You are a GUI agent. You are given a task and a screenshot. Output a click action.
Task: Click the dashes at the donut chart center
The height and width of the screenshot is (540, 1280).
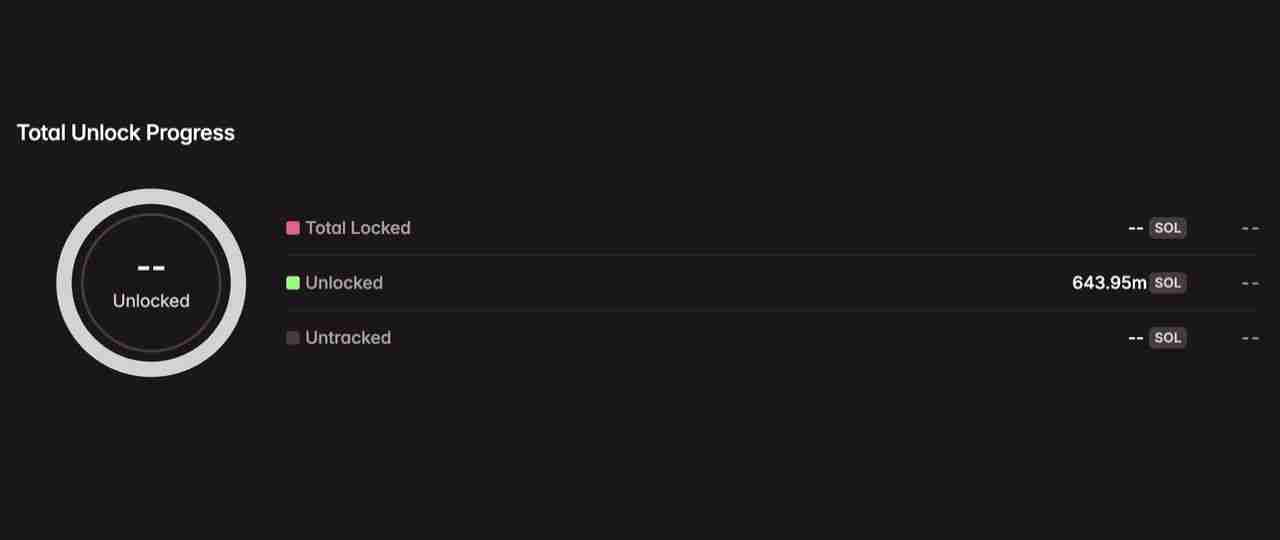tap(151, 268)
